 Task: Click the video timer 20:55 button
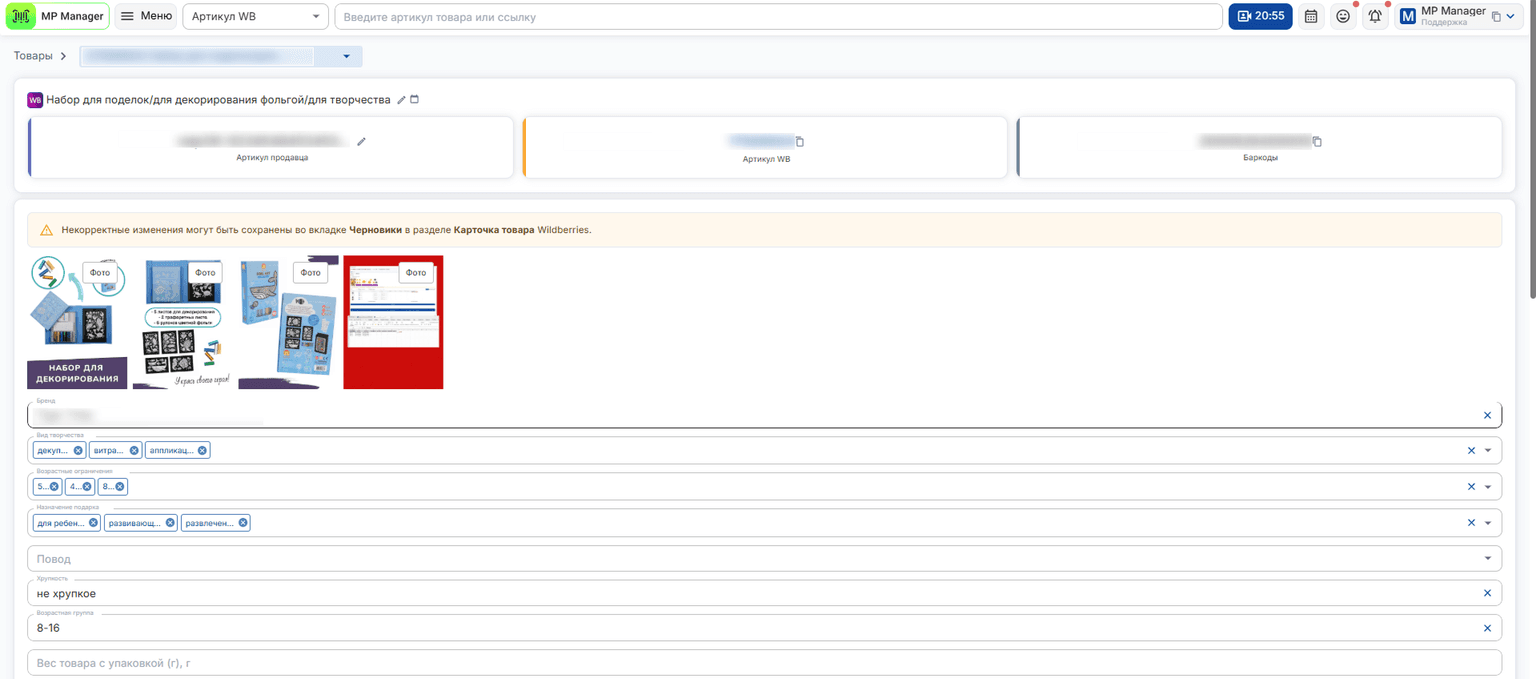(1260, 16)
